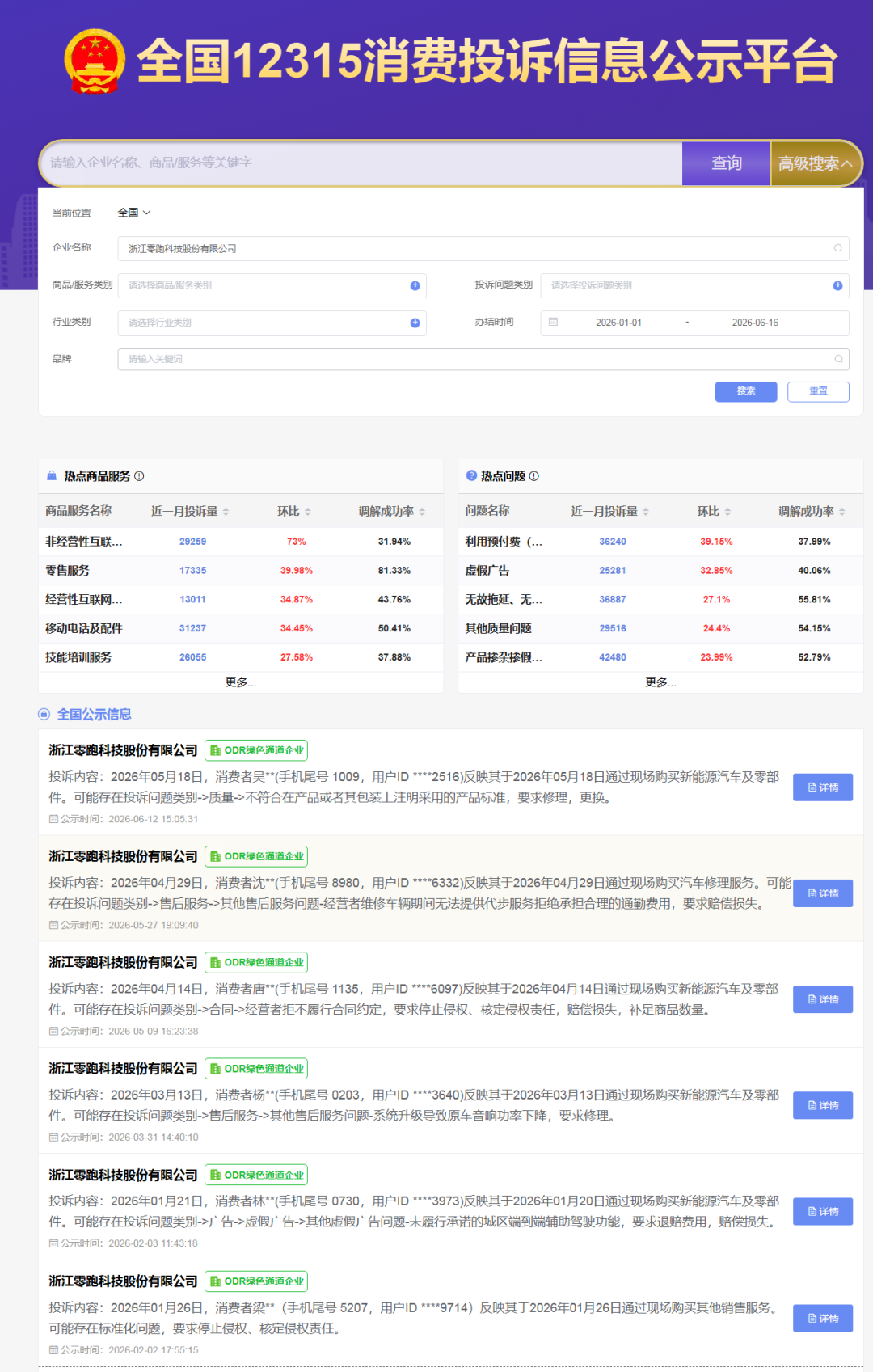
Task: Click the 全国公示信息 section heading
Action: point(94,714)
